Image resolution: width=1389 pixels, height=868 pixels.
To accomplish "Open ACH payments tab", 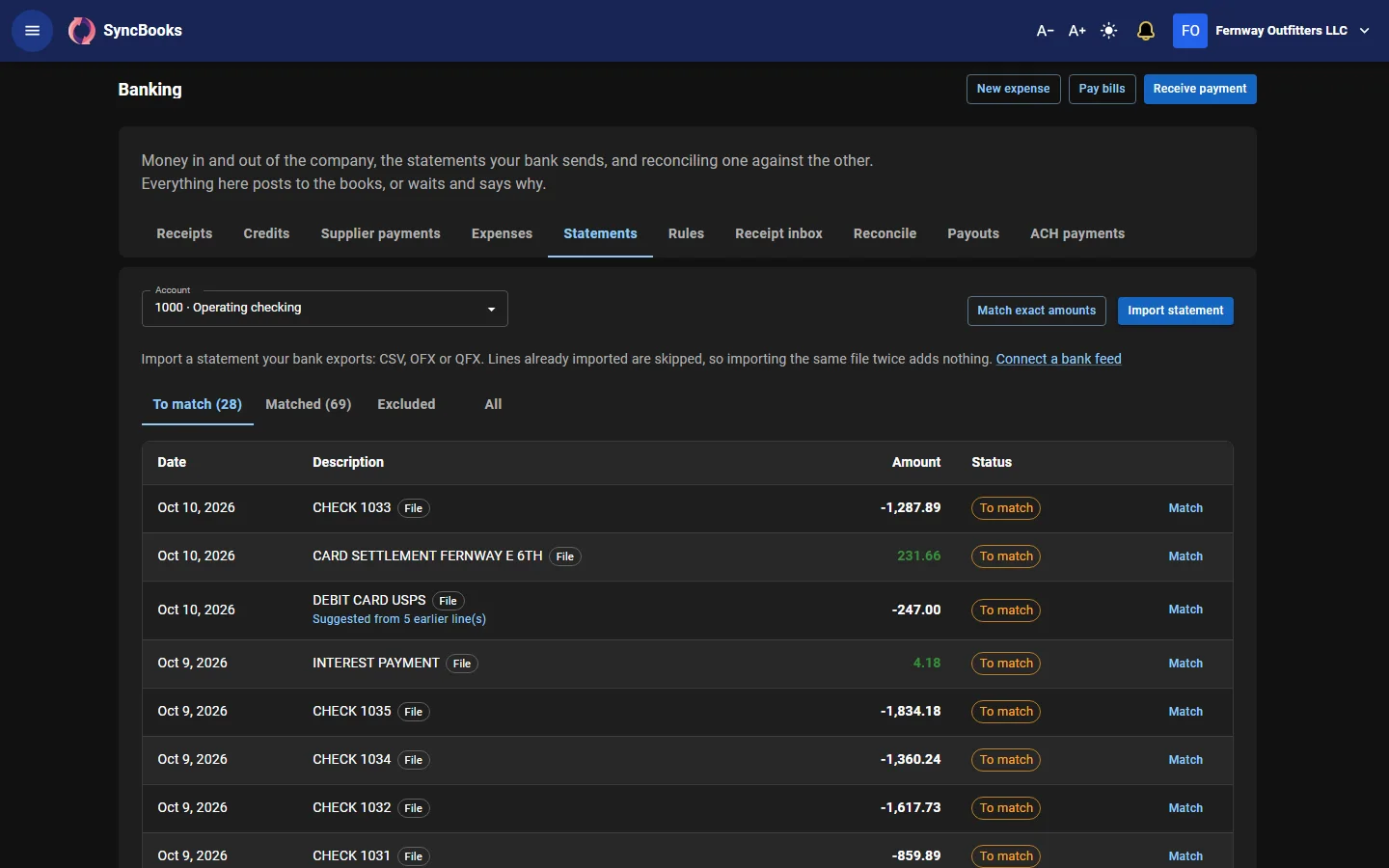I will (1077, 233).
